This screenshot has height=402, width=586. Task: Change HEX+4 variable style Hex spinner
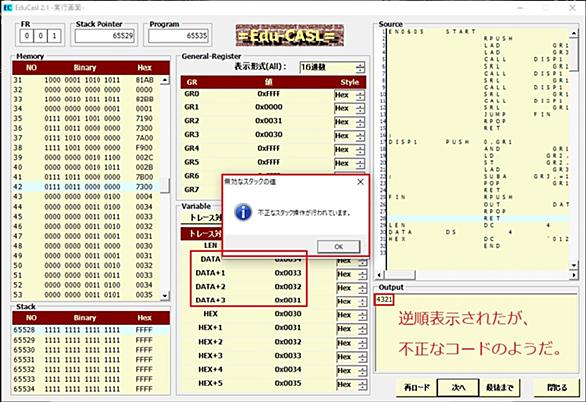click(x=362, y=371)
